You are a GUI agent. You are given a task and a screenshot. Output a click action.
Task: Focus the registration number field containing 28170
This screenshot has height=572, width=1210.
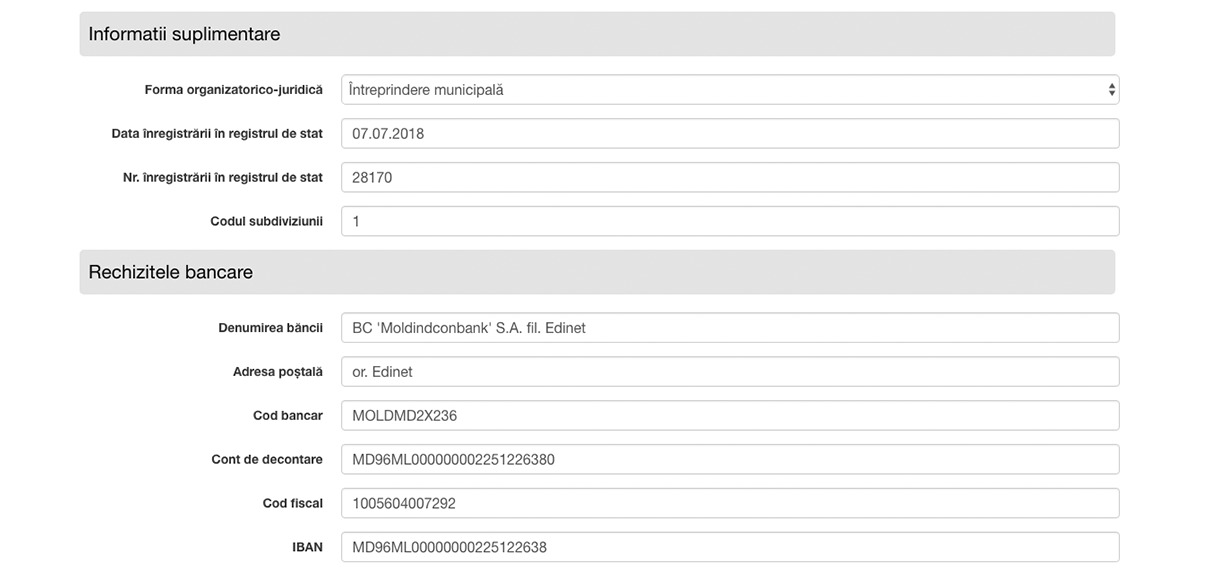tap(730, 178)
